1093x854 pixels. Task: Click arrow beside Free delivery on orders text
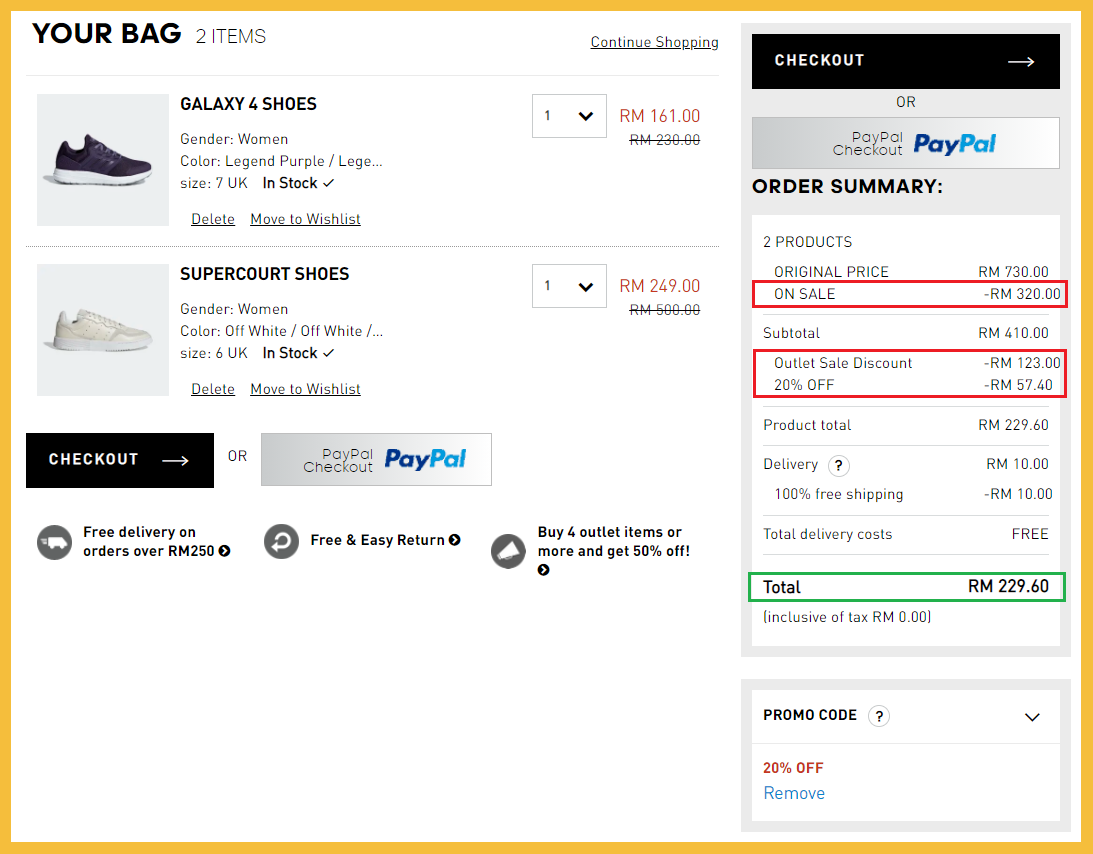pyautogui.click(x=225, y=551)
